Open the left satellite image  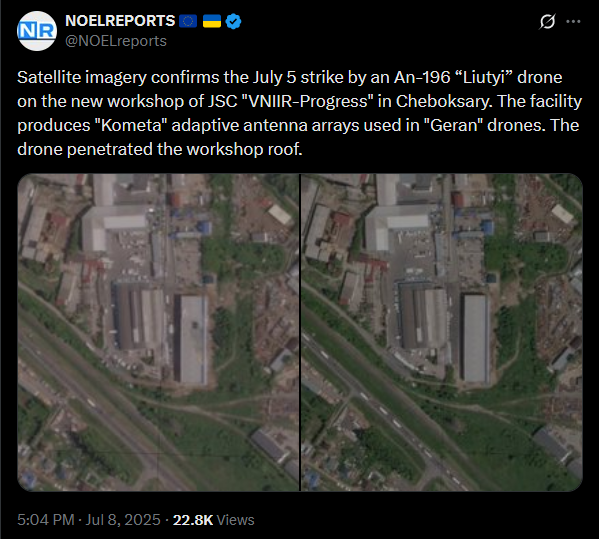158,332
